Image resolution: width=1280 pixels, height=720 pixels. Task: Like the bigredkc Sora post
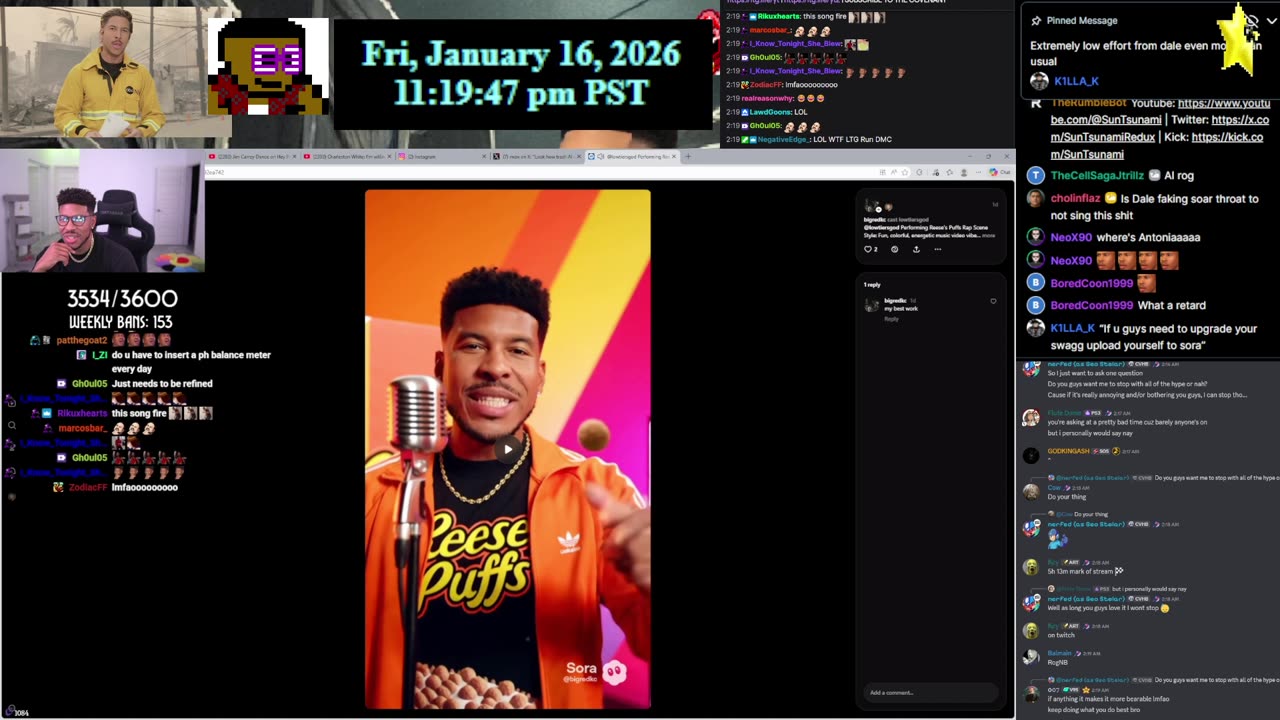pos(868,249)
